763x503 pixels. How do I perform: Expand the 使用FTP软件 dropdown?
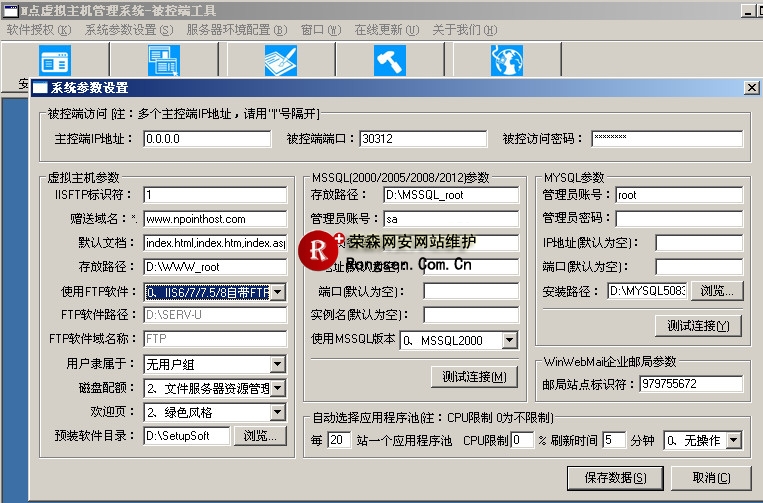[278, 292]
